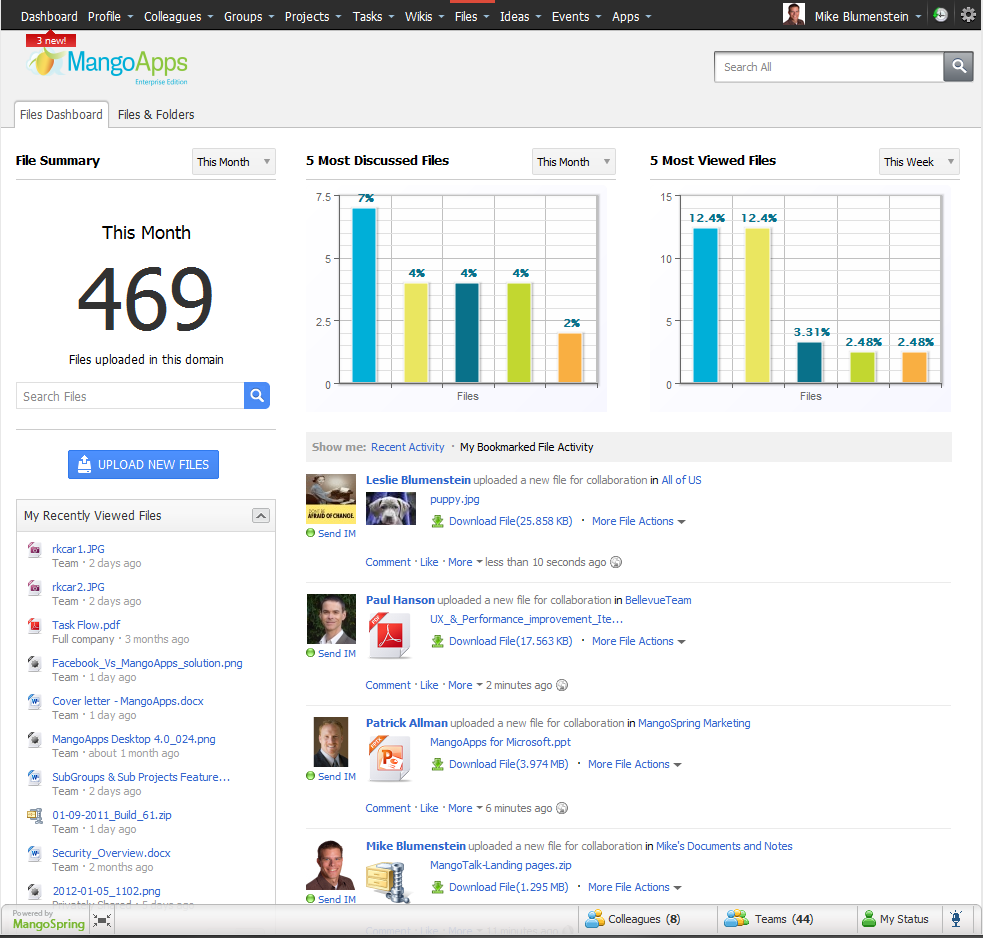The height and width of the screenshot is (938, 983).
Task: Open the Wikis menu
Action: pyautogui.click(x=424, y=16)
